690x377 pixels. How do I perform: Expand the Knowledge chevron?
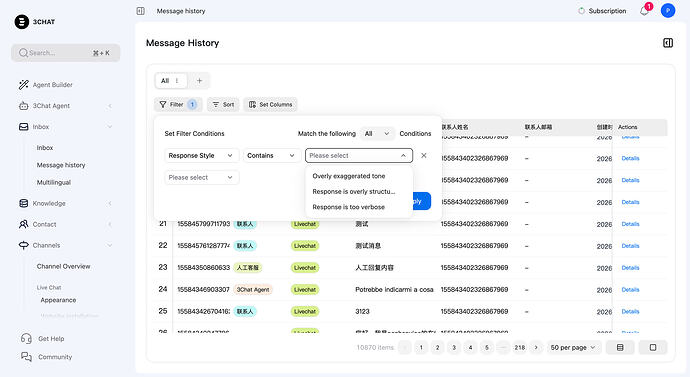(110, 203)
